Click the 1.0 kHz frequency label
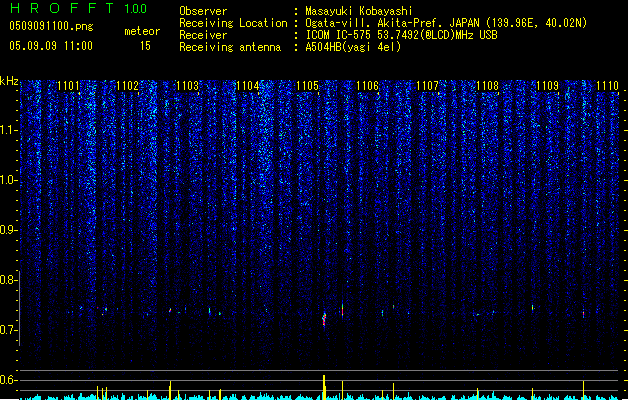Viewport: 629px width, 400px height. (x=8, y=180)
